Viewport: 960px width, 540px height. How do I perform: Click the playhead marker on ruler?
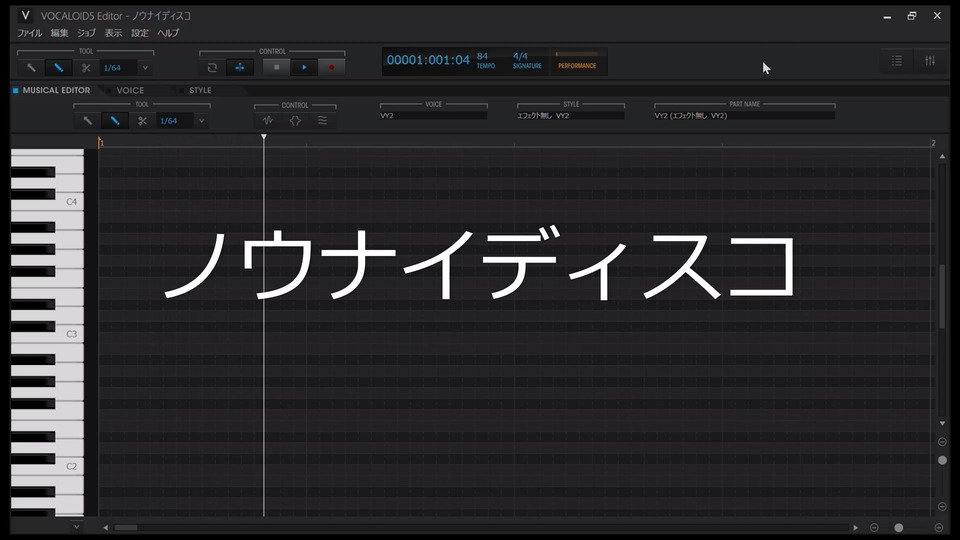click(264, 137)
